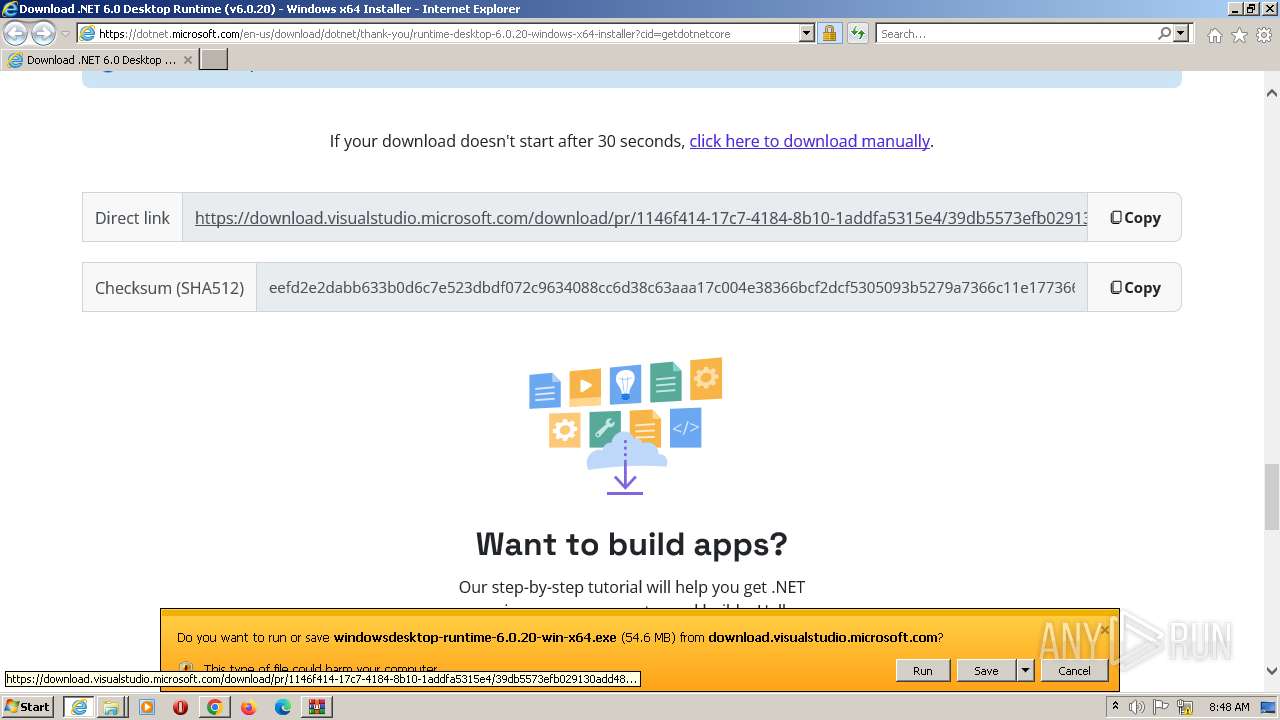Copy the SHA512 checksum
Viewport: 1280px width, 720px height.
coord(1135,288)
